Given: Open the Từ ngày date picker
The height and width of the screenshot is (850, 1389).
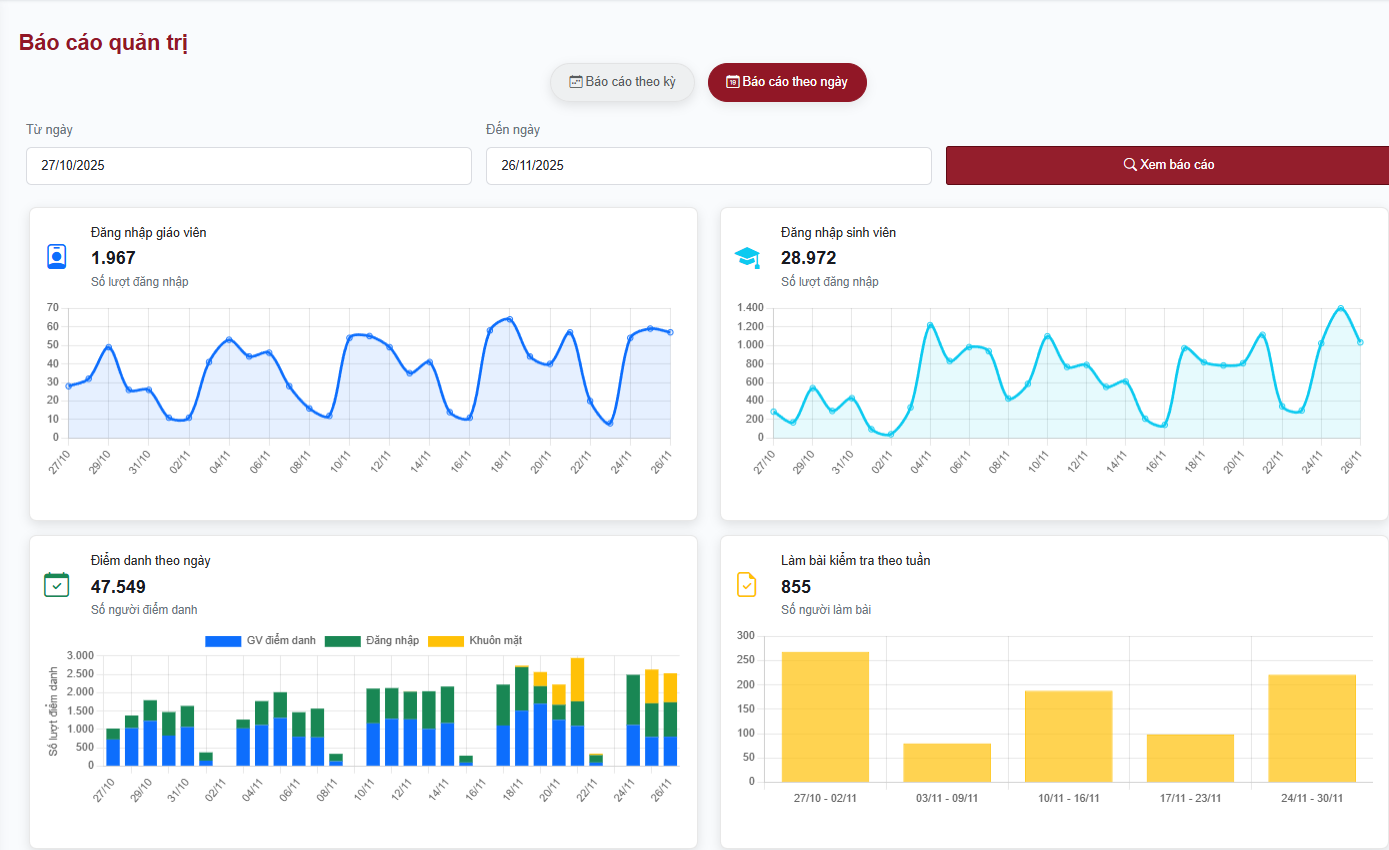Looking at the screenshot, I should [x=248, y=166].
